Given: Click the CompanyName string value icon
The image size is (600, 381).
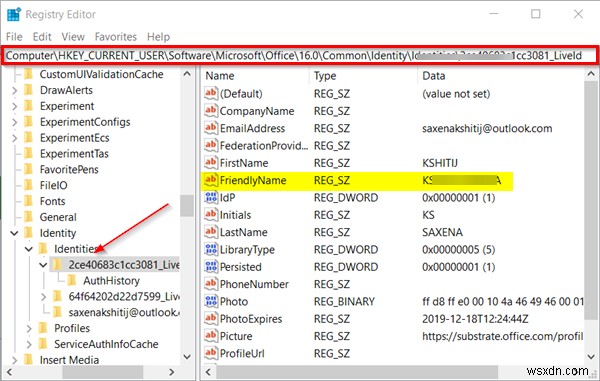Looking at the screenshot, I should click(211, 111).
